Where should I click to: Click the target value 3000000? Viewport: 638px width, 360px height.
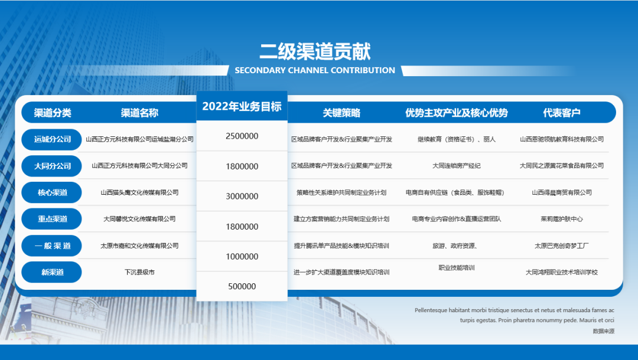pos(242,196)
